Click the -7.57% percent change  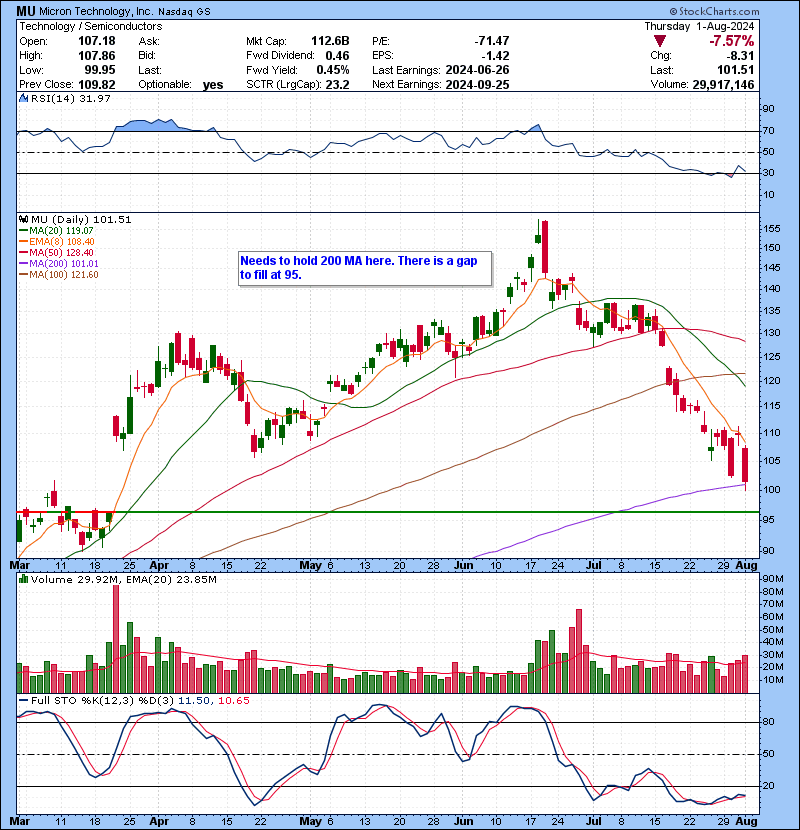click(732, 41)
